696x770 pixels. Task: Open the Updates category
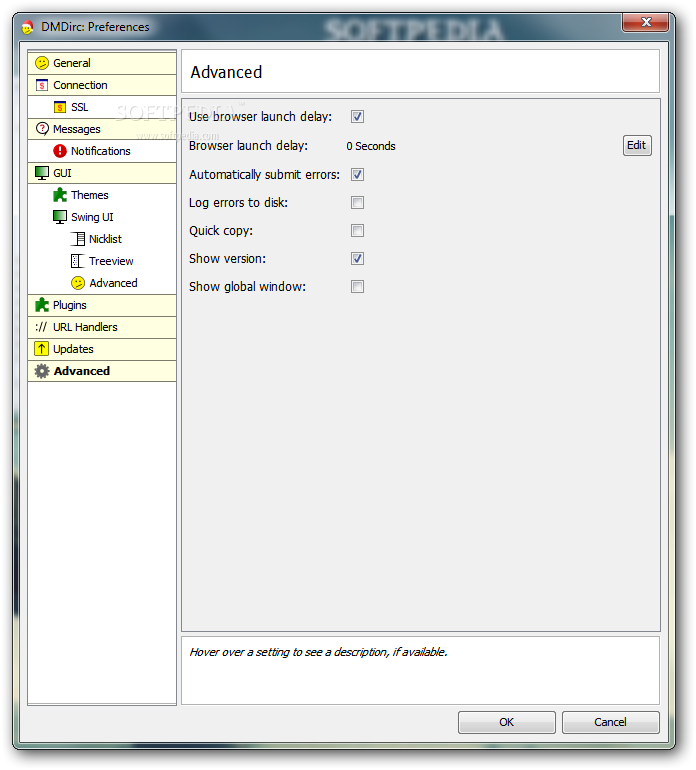point(102,349)
